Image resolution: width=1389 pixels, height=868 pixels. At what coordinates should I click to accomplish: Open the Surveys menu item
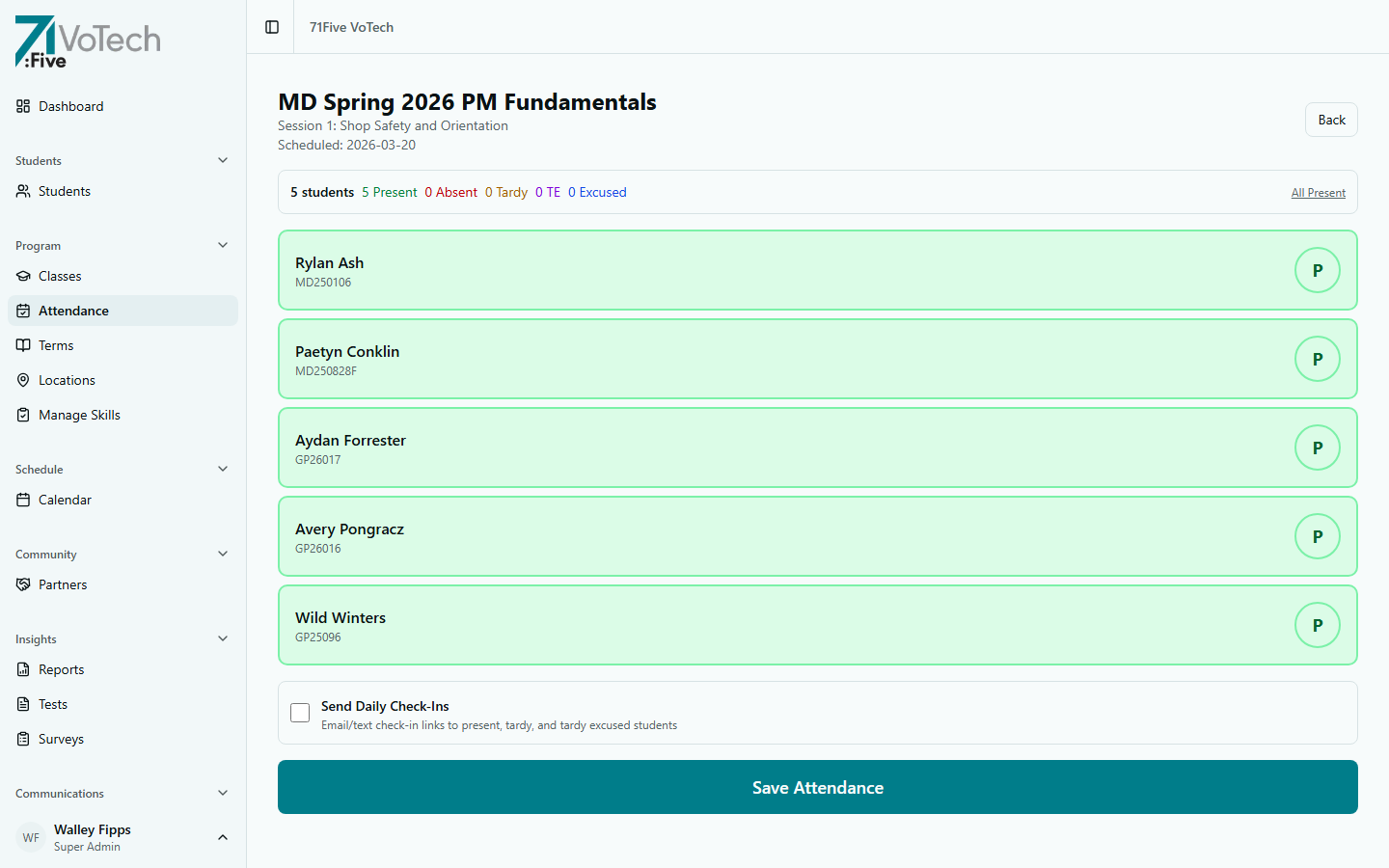click(x=61, y=739)
